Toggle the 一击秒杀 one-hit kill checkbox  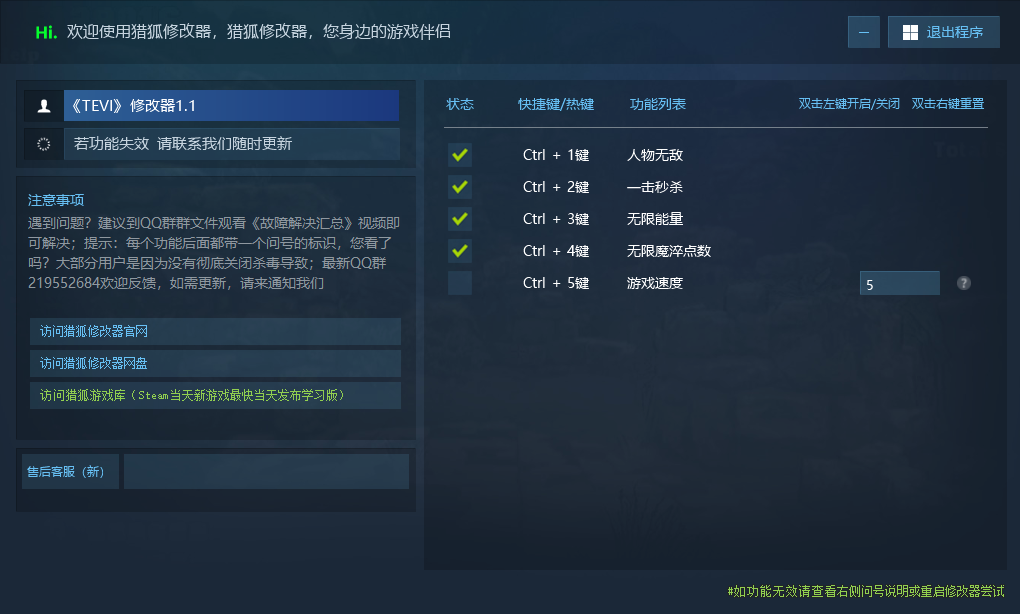(x=460, y=187)
